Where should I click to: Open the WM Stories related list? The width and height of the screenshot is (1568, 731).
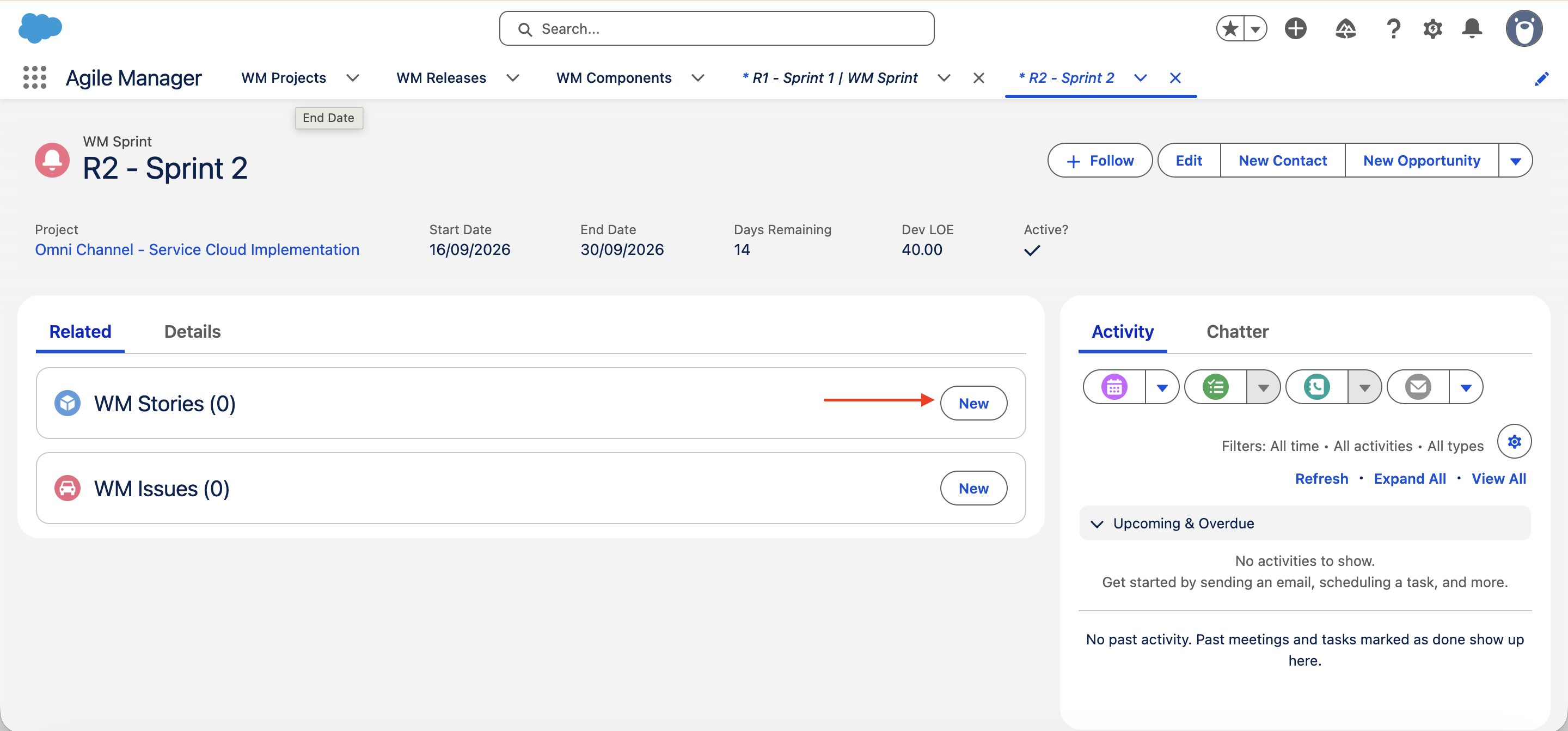pyautogui.click(x=164, y=403)
